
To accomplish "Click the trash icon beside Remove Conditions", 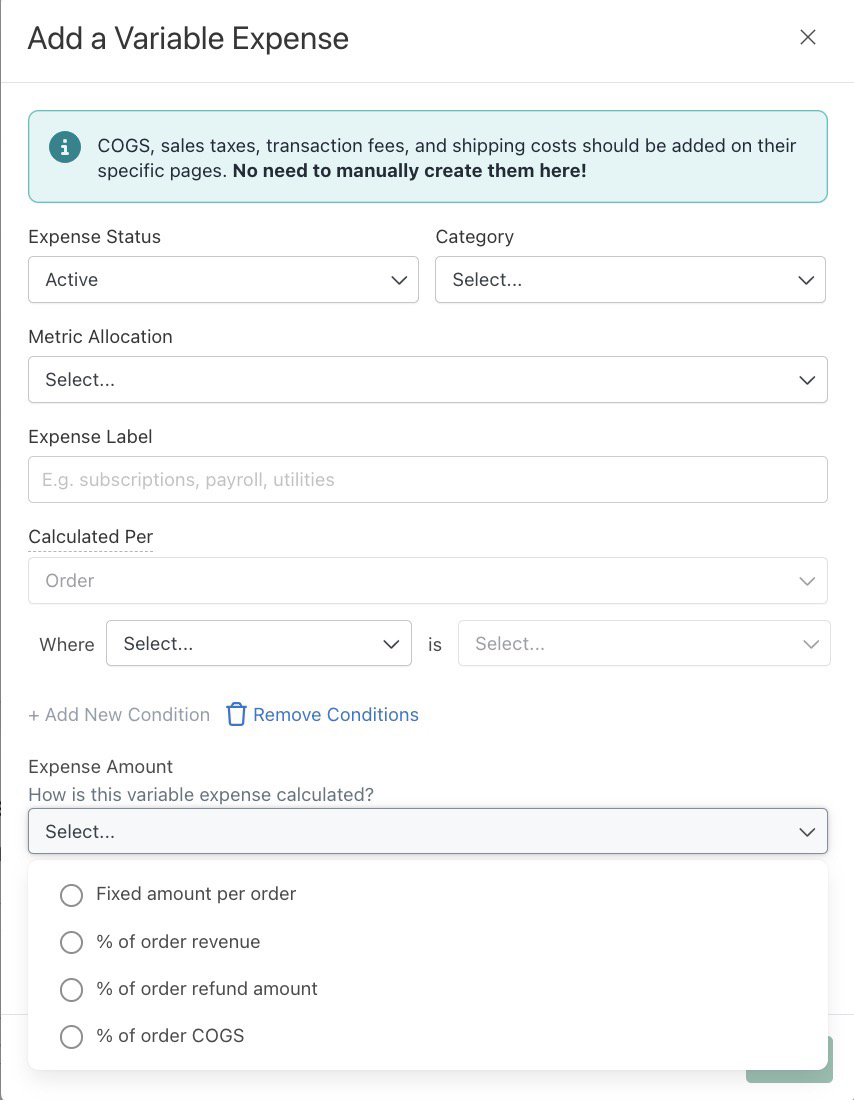I will click(236, 714).
